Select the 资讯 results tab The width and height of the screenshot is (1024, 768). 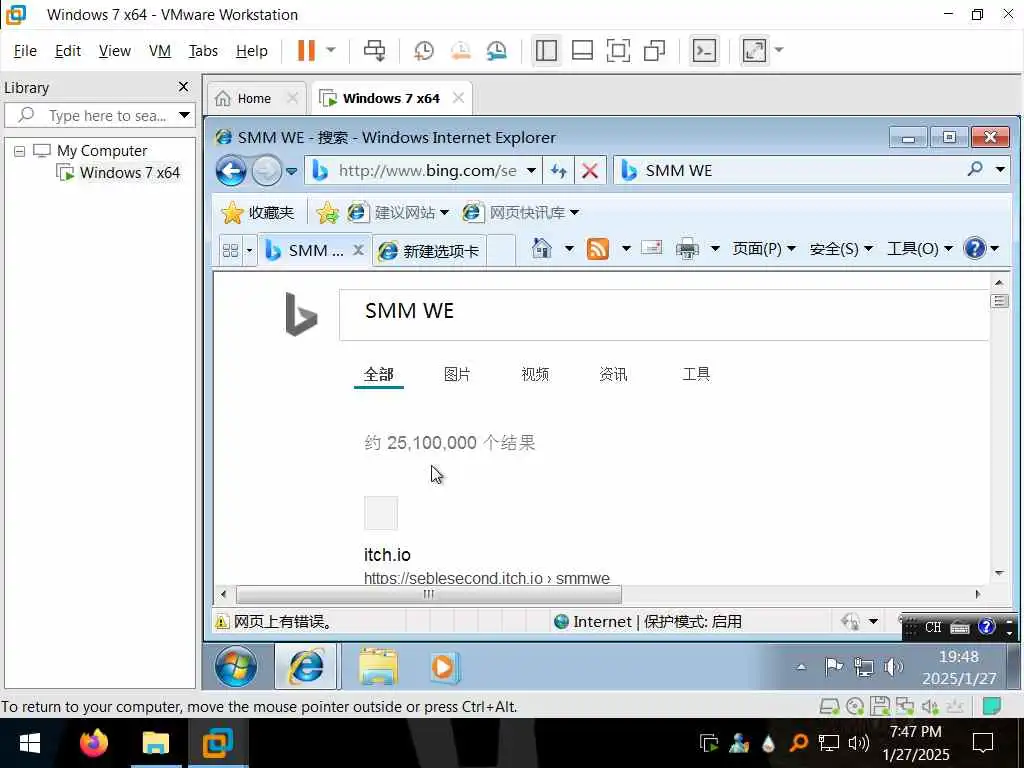tap(613, 374)
